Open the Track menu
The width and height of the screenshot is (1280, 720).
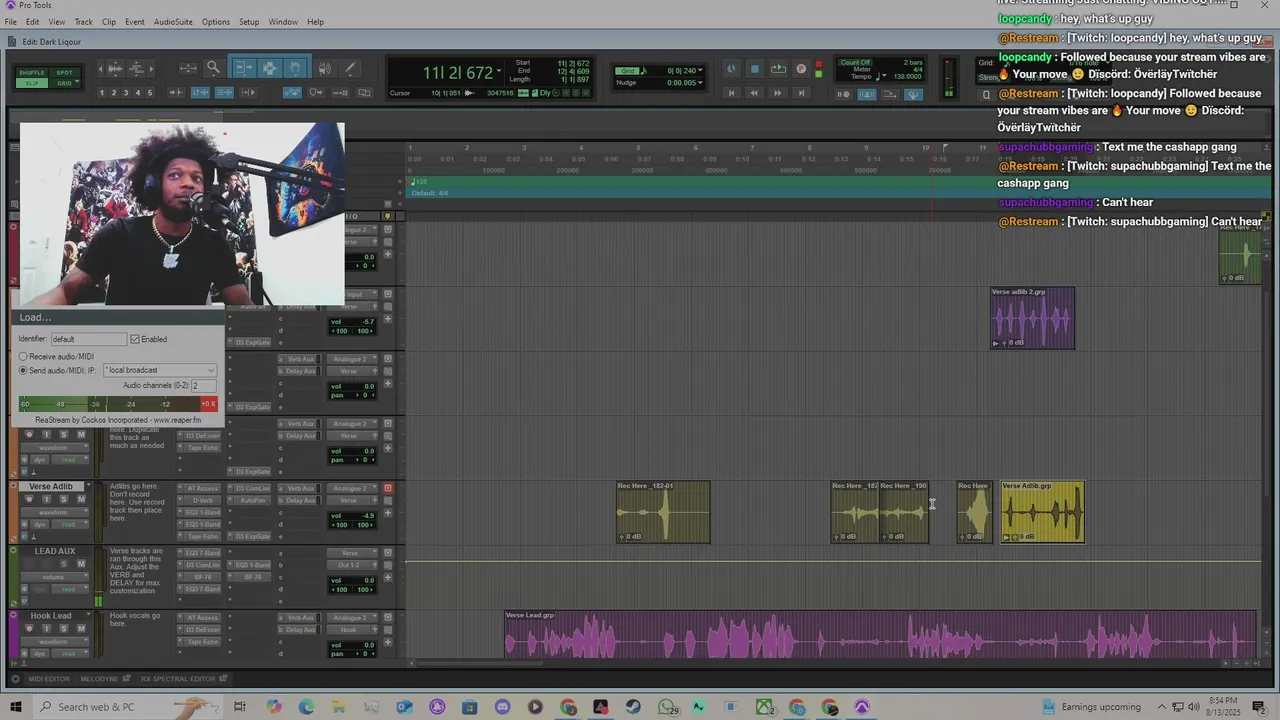(83, 21)
